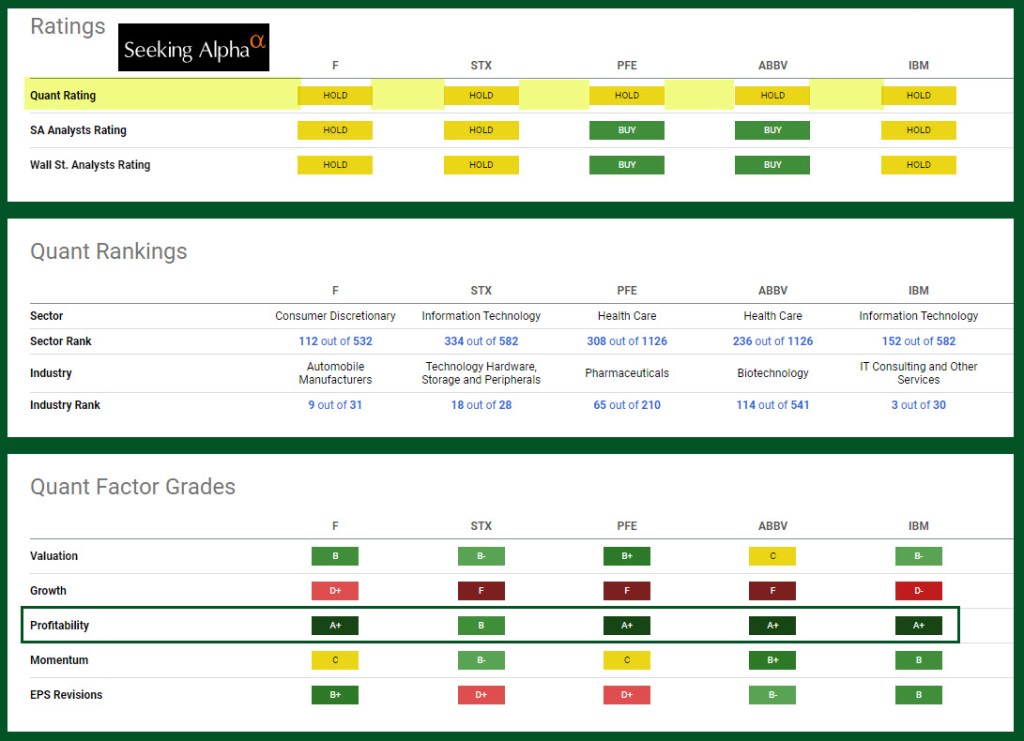Open STX sector rank 334 out of 582
1024x741 pixels.
click(x=481, y=341)
